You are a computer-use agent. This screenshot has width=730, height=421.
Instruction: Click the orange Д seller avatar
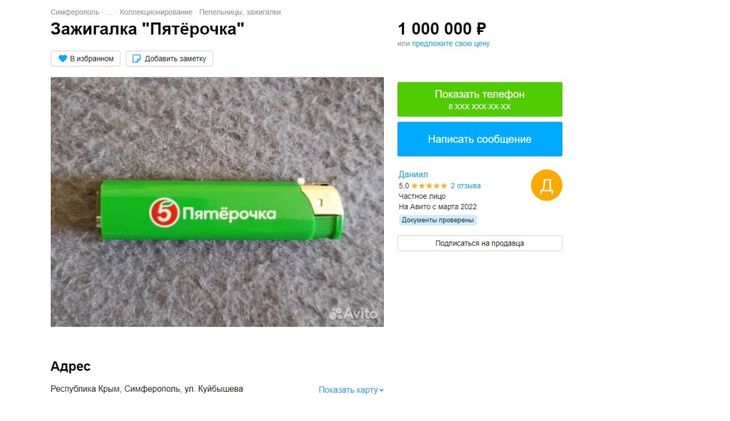pyautogui.click(x=547, y=185)
